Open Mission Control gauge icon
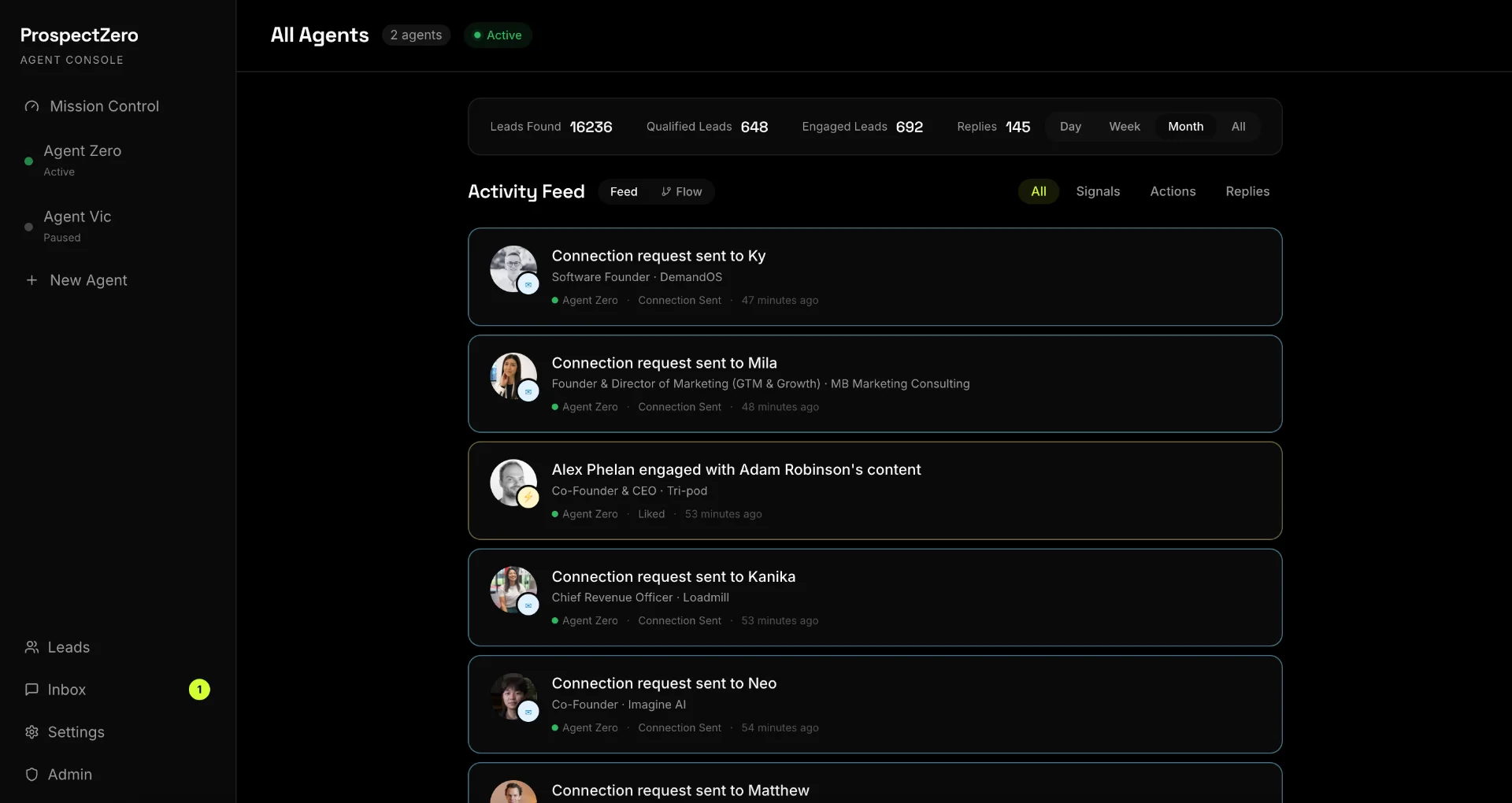Image resolution: width=1512 pixels, height=803 pixels. click(31, 106)
